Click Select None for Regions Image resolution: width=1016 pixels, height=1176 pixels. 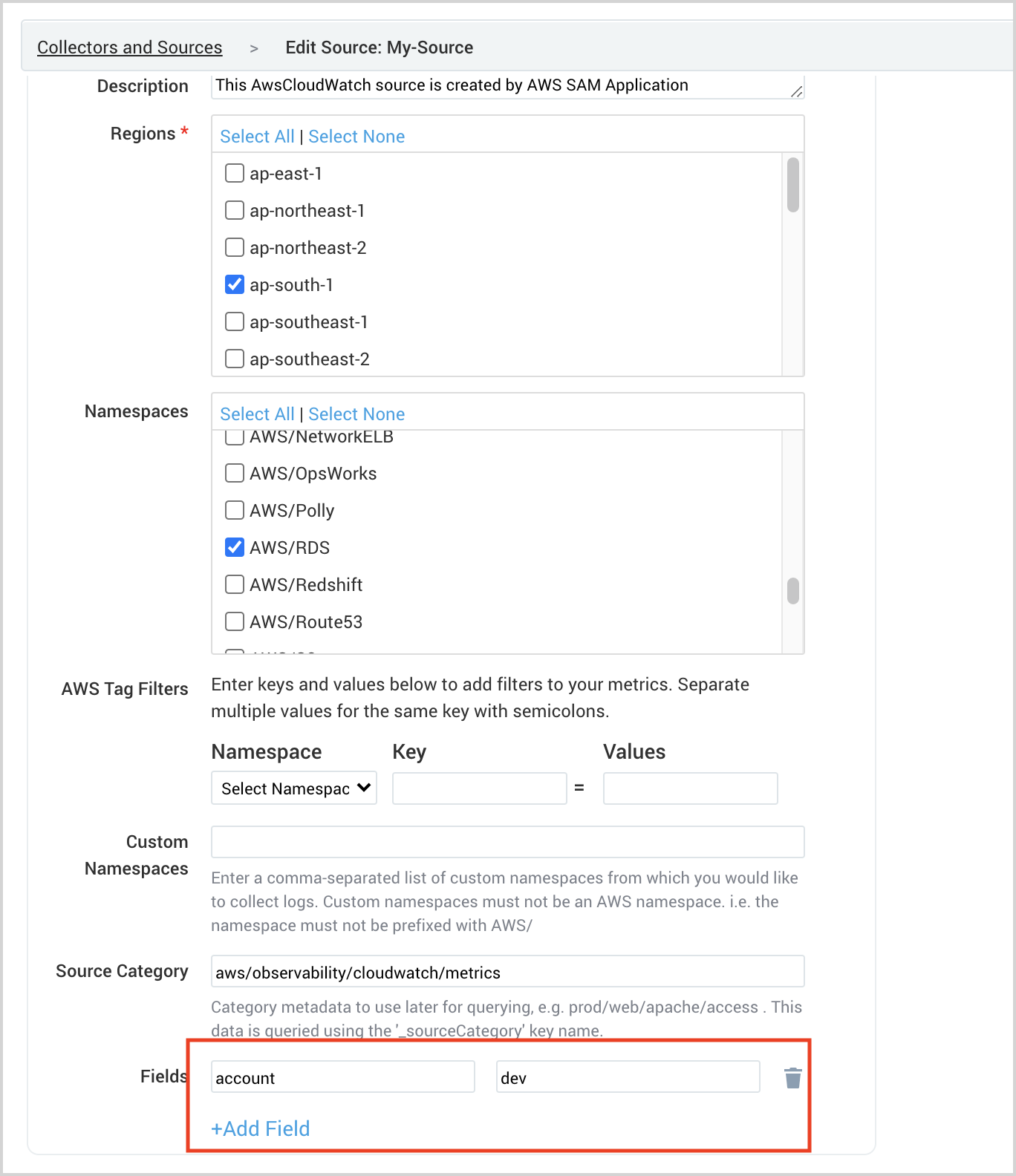click(x=356, y=137)
